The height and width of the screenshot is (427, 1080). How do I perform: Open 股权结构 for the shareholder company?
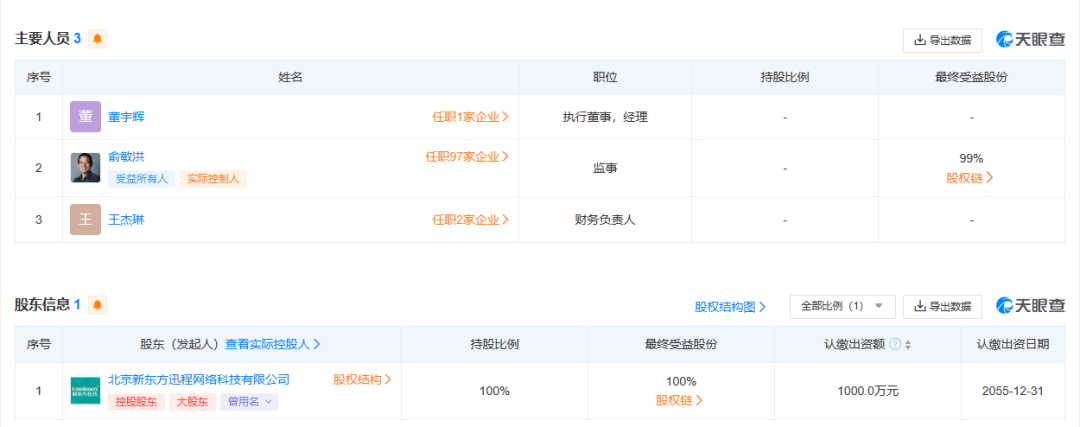(362, 379)
